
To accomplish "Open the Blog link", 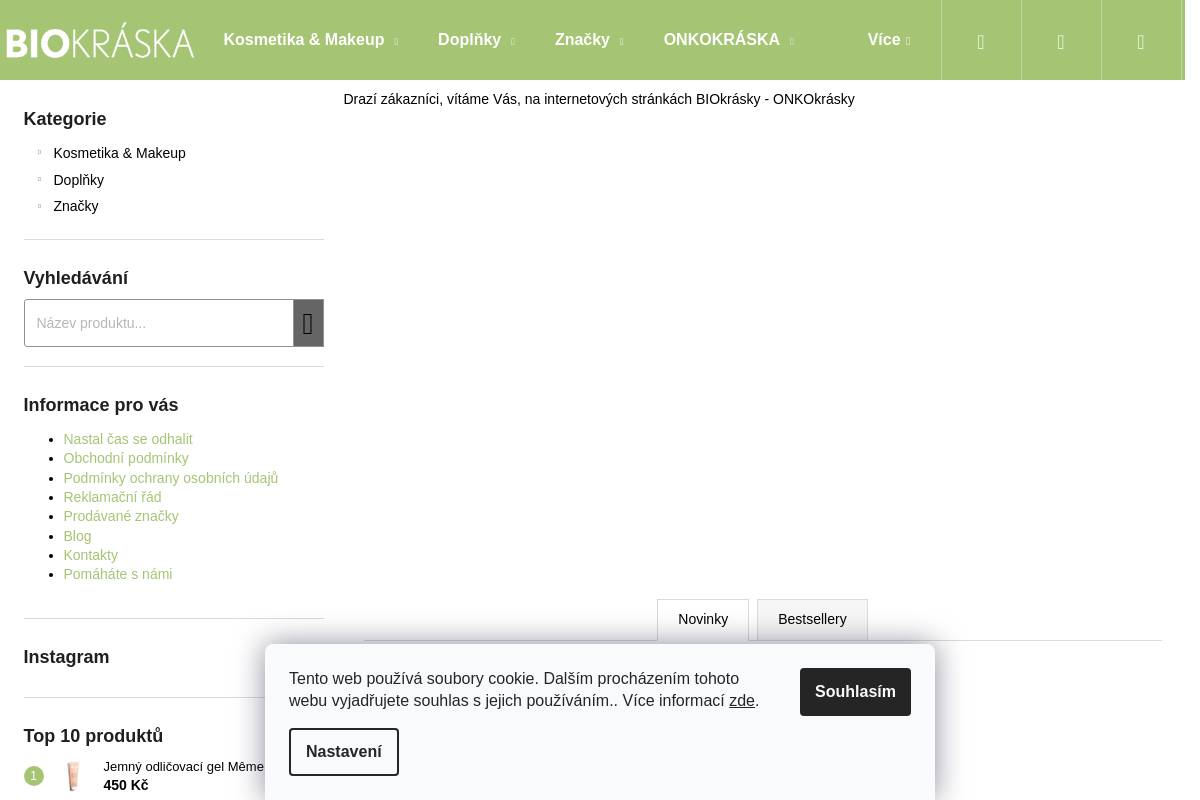I will tap(78, 536).
